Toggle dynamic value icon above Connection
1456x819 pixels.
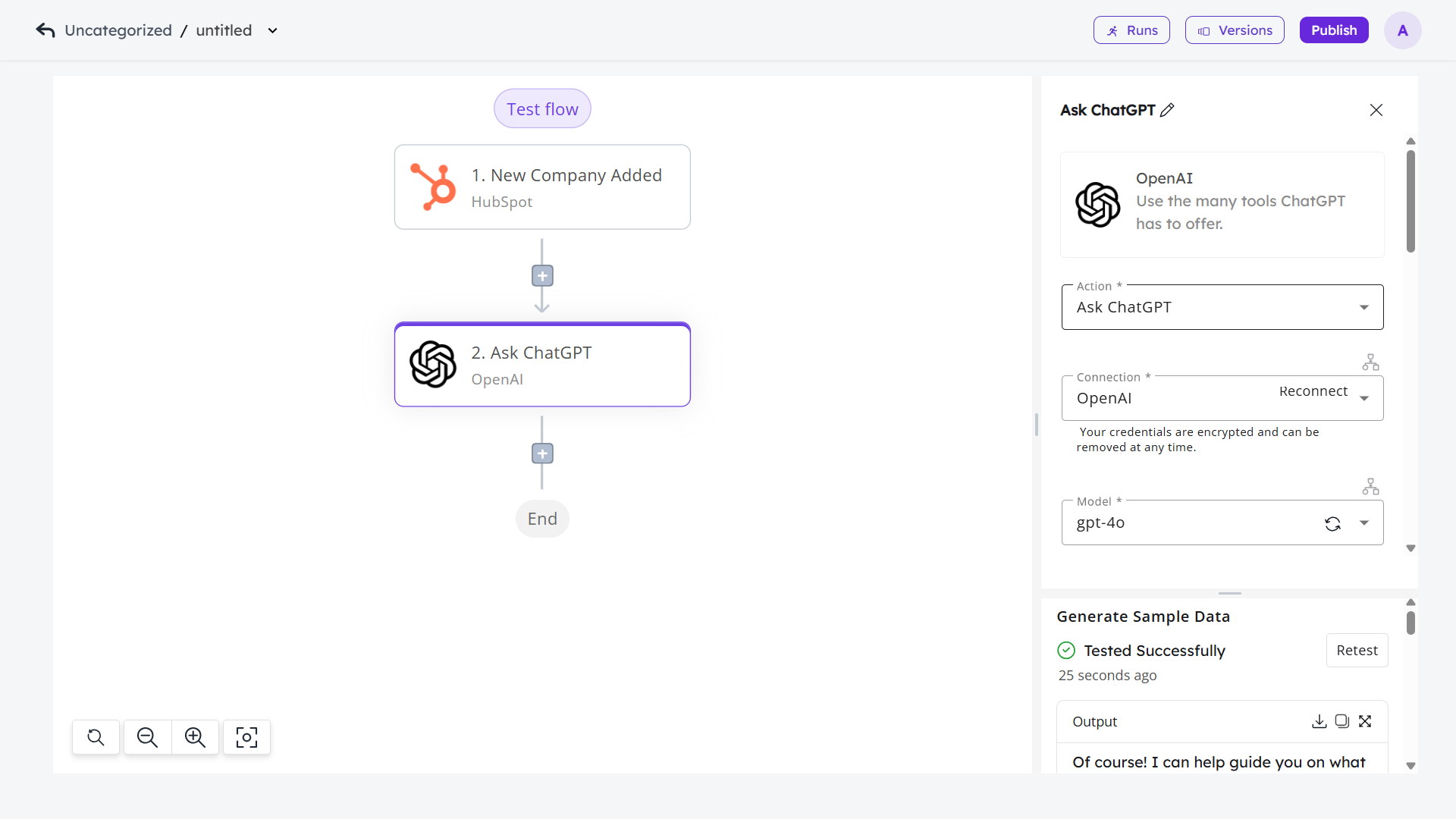pyautogui.click(x=1370, y=362)
